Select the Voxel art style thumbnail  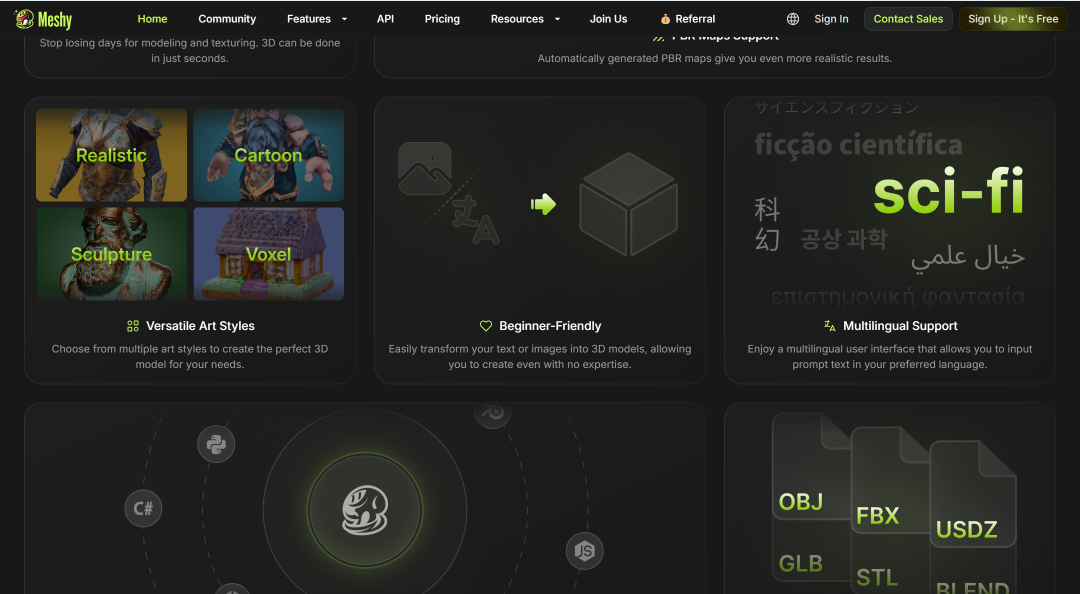pyautogui.click(x=269, y=254)
